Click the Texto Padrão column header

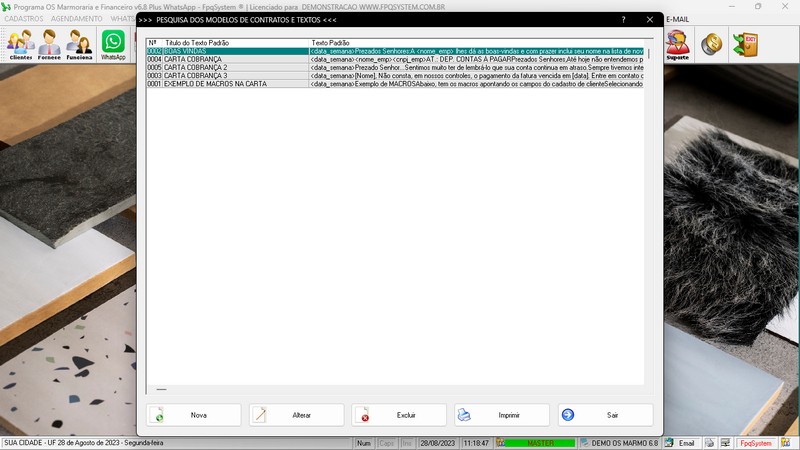(x=477, y=43)
